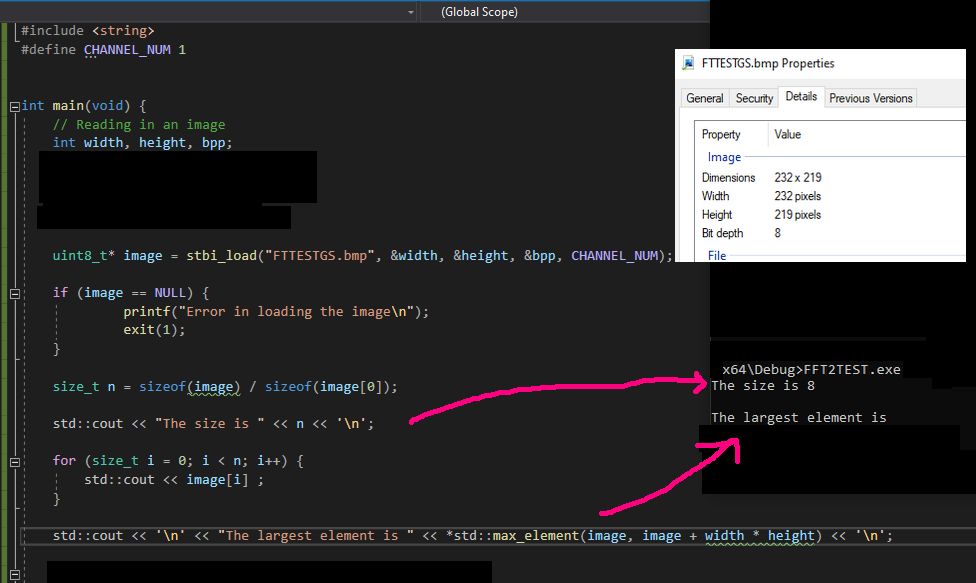Switch to the General tab in Properties
976x583 pixels.
click(x=705, y=98)
